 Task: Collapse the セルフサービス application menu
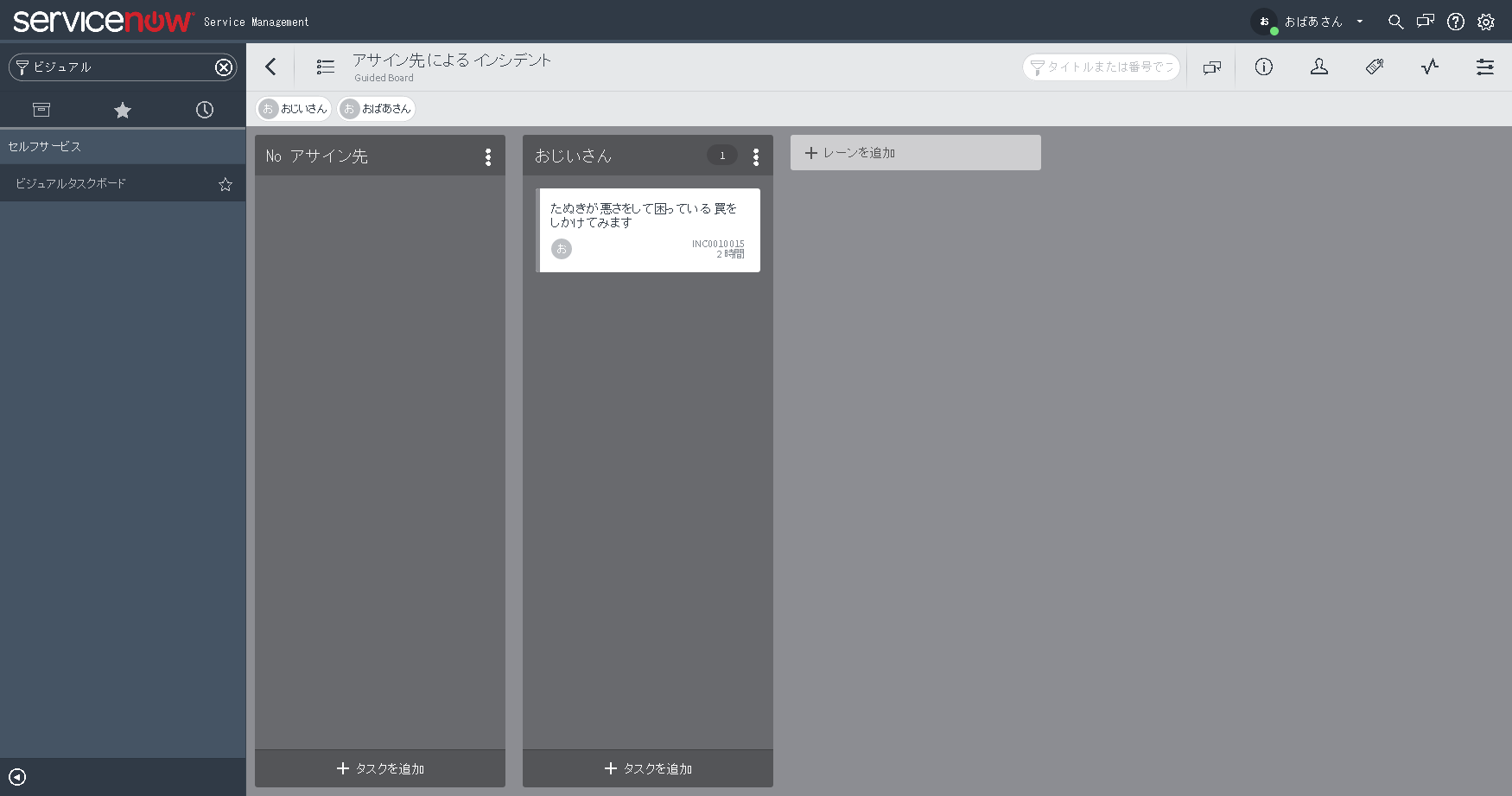[123, 147]
